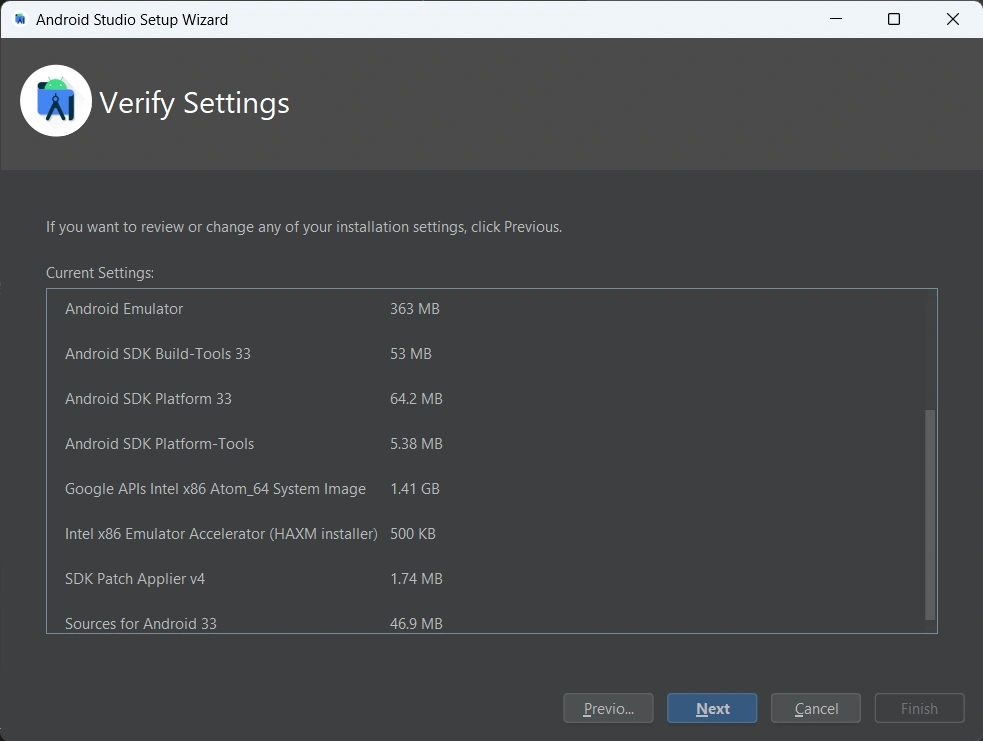Cancel the setup wizard
This screenshot has width=983, height=741.
(816, 708)
